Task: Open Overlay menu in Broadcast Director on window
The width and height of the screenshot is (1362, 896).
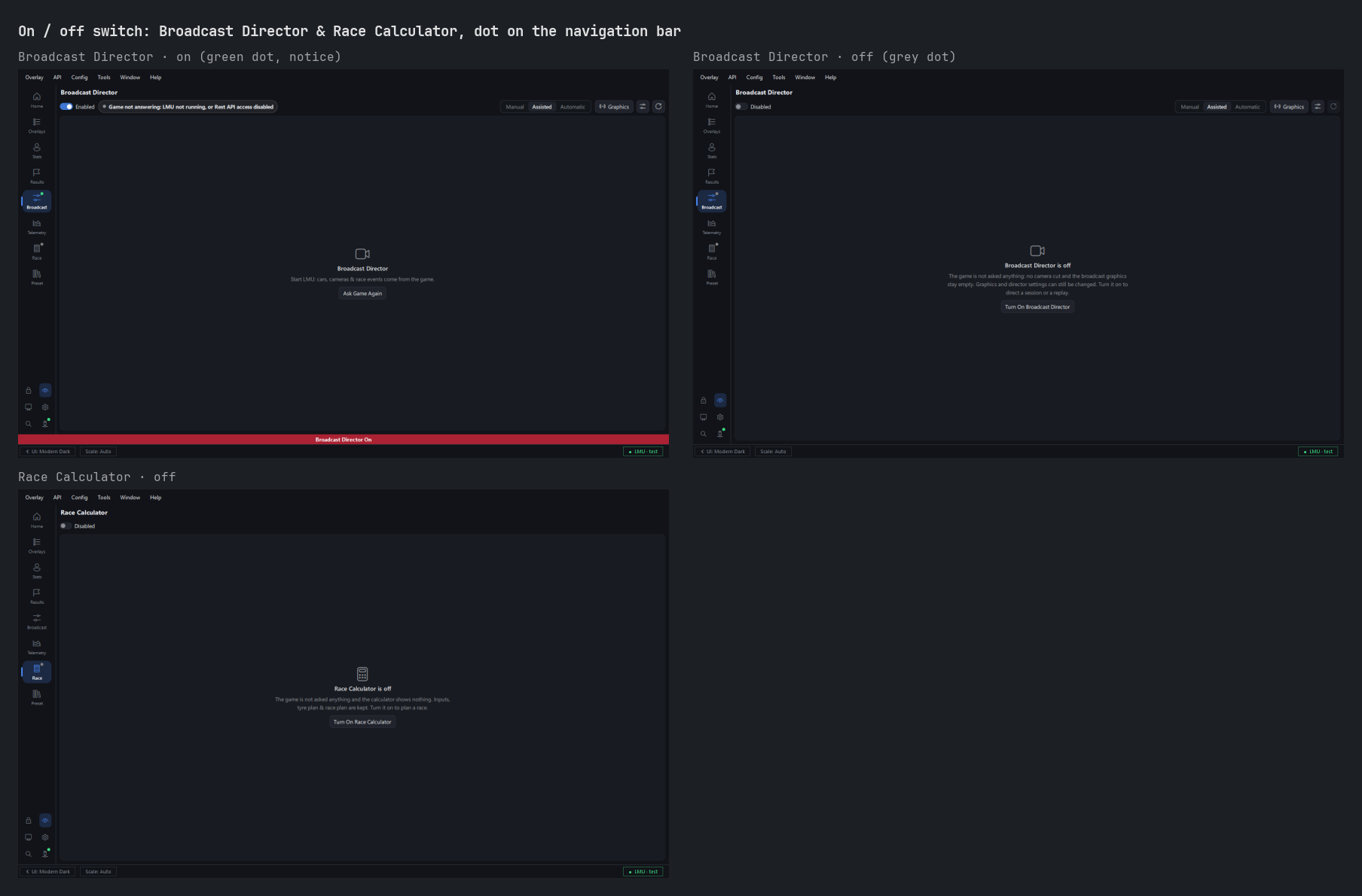Action: coord(35,78)
